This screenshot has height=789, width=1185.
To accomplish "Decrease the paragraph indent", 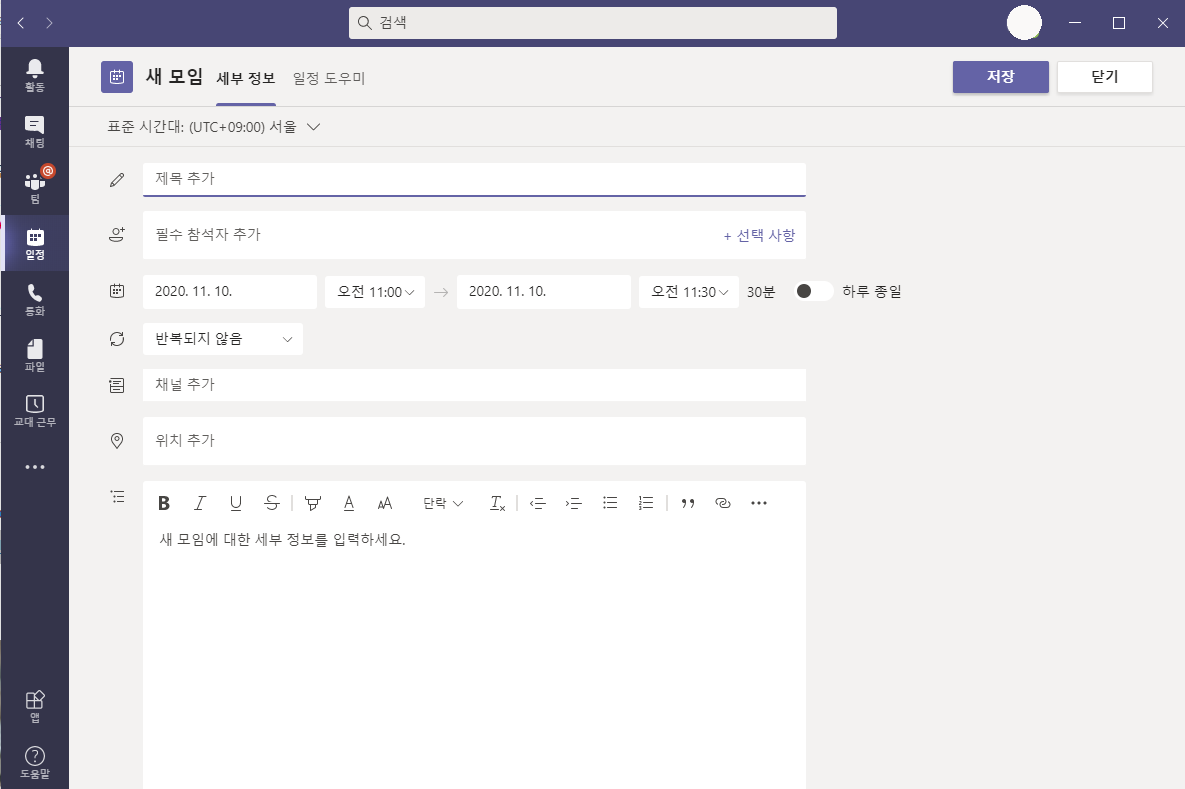I will pyautogui.click(x=537, y=503).
